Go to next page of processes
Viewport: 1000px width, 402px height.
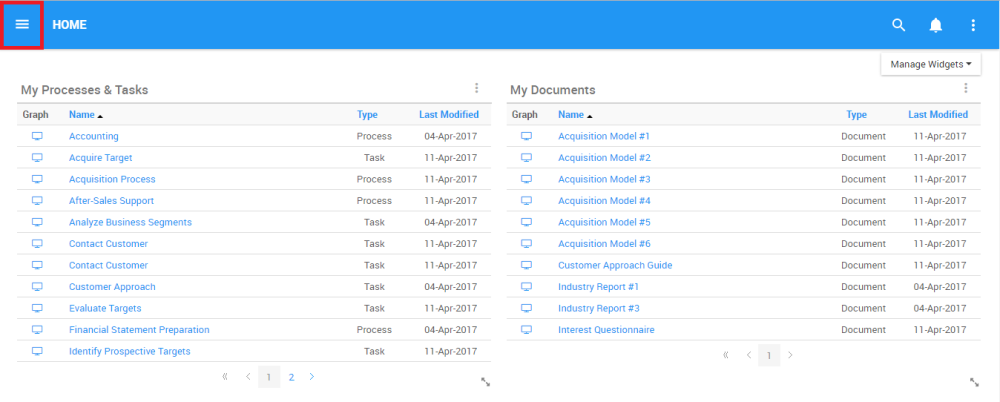(x=312, y=377)
